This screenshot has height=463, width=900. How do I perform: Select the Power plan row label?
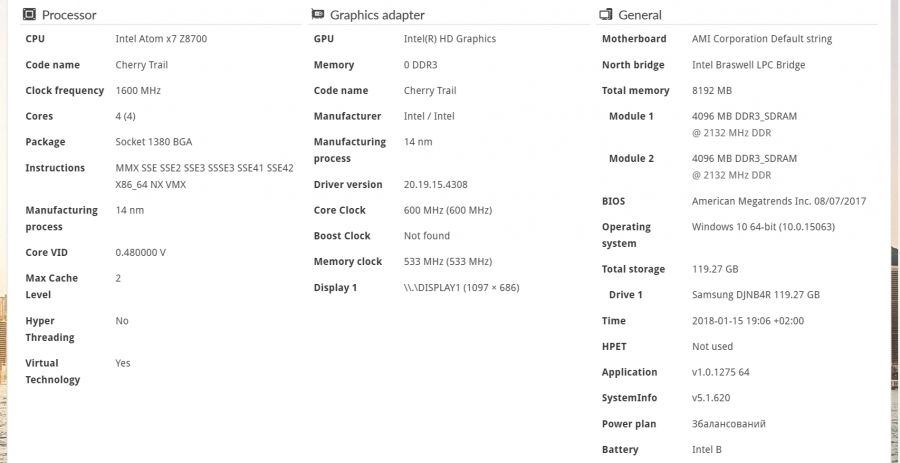629,424
